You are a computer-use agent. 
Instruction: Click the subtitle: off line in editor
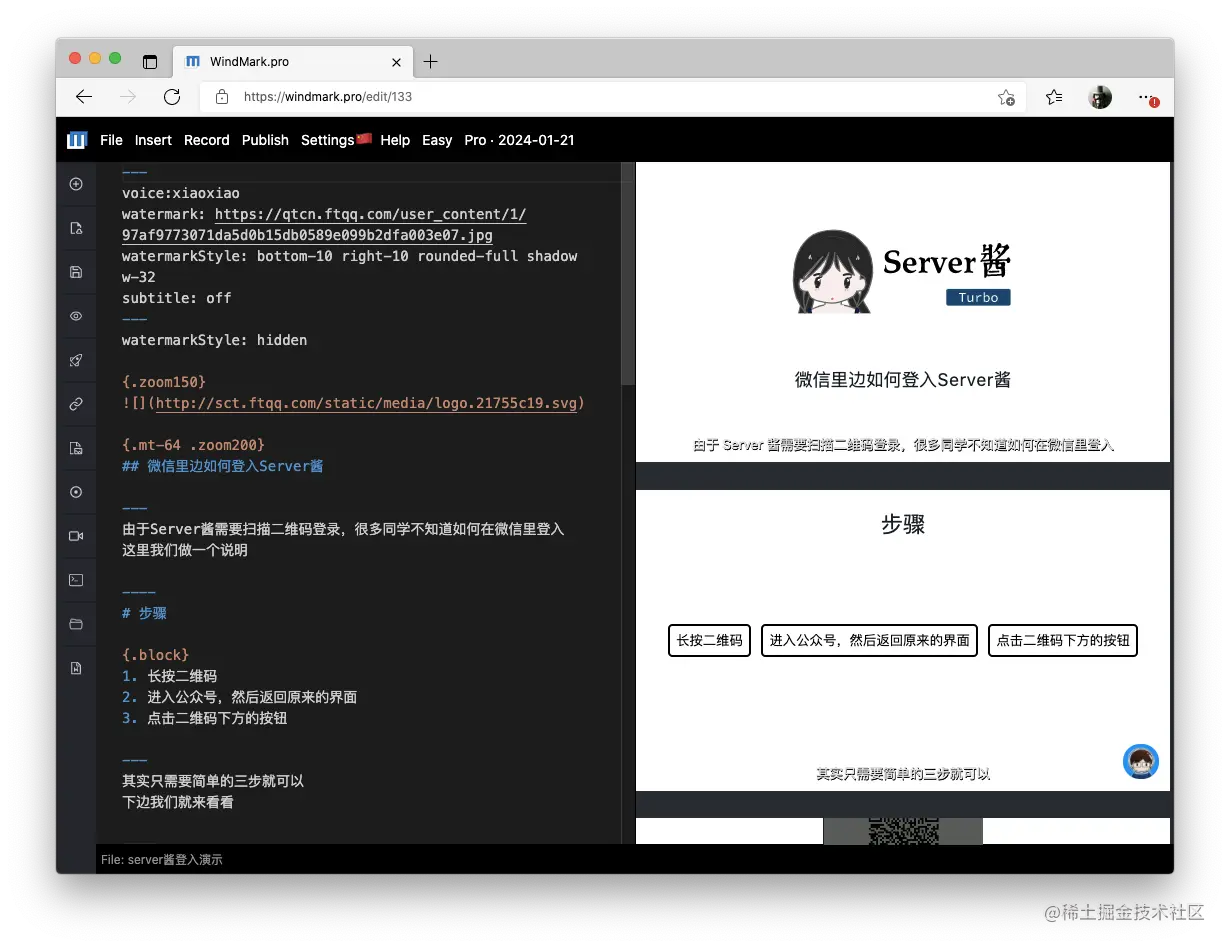point(177,298)
